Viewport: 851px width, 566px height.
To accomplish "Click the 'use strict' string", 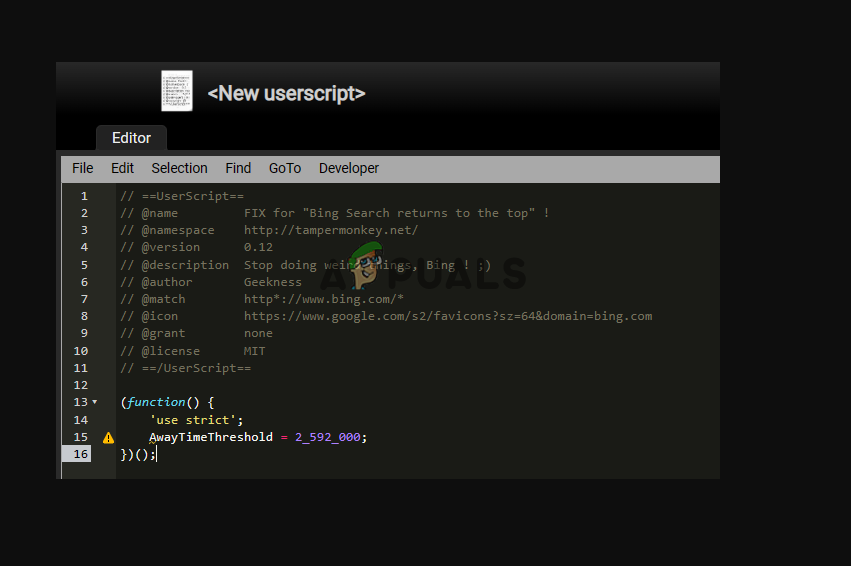I will [193, 420].
